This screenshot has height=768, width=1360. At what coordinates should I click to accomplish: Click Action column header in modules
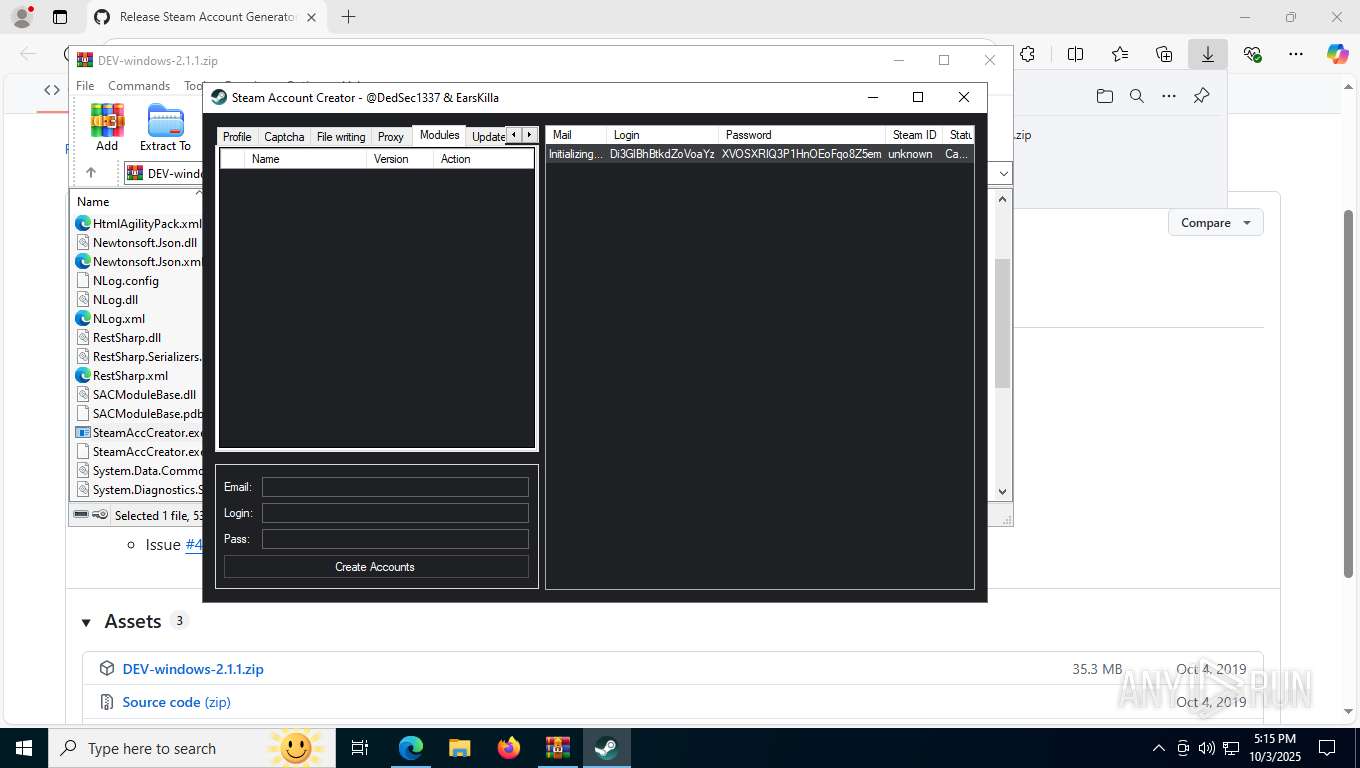[x=484, y=159]
